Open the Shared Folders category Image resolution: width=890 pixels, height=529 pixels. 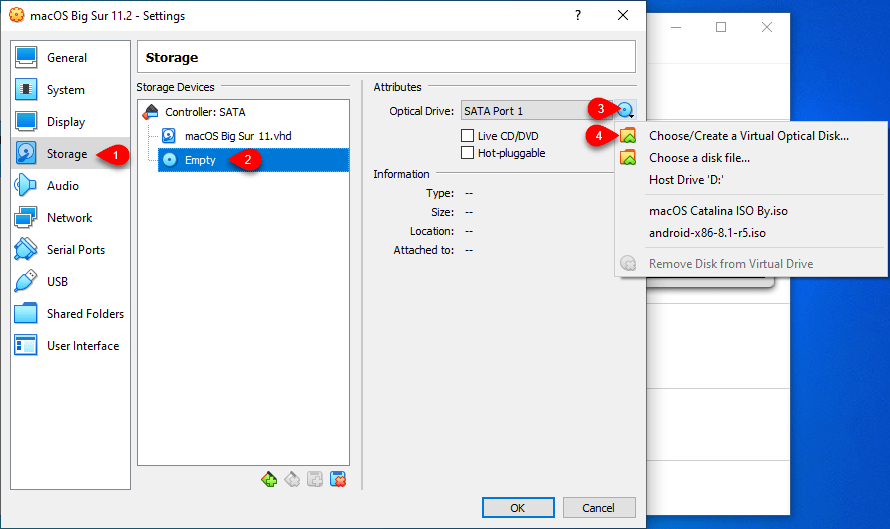point(70,313)
